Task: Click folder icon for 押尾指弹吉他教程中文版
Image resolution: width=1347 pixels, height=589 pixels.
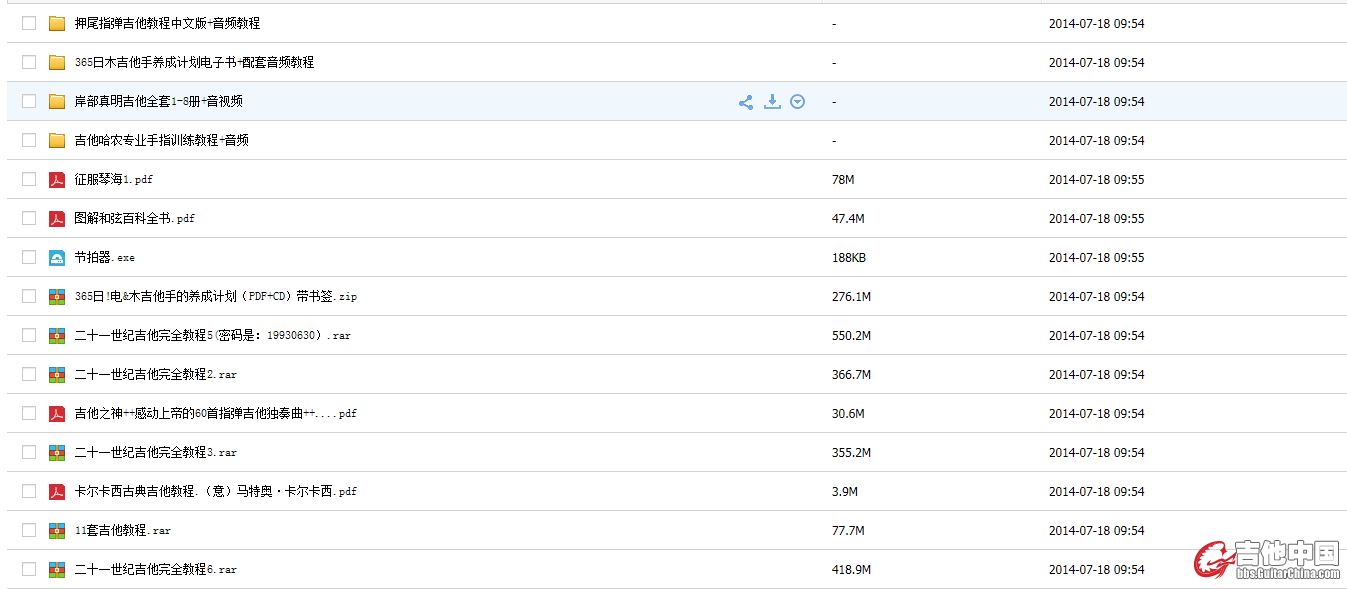Action: pos(57,23)
